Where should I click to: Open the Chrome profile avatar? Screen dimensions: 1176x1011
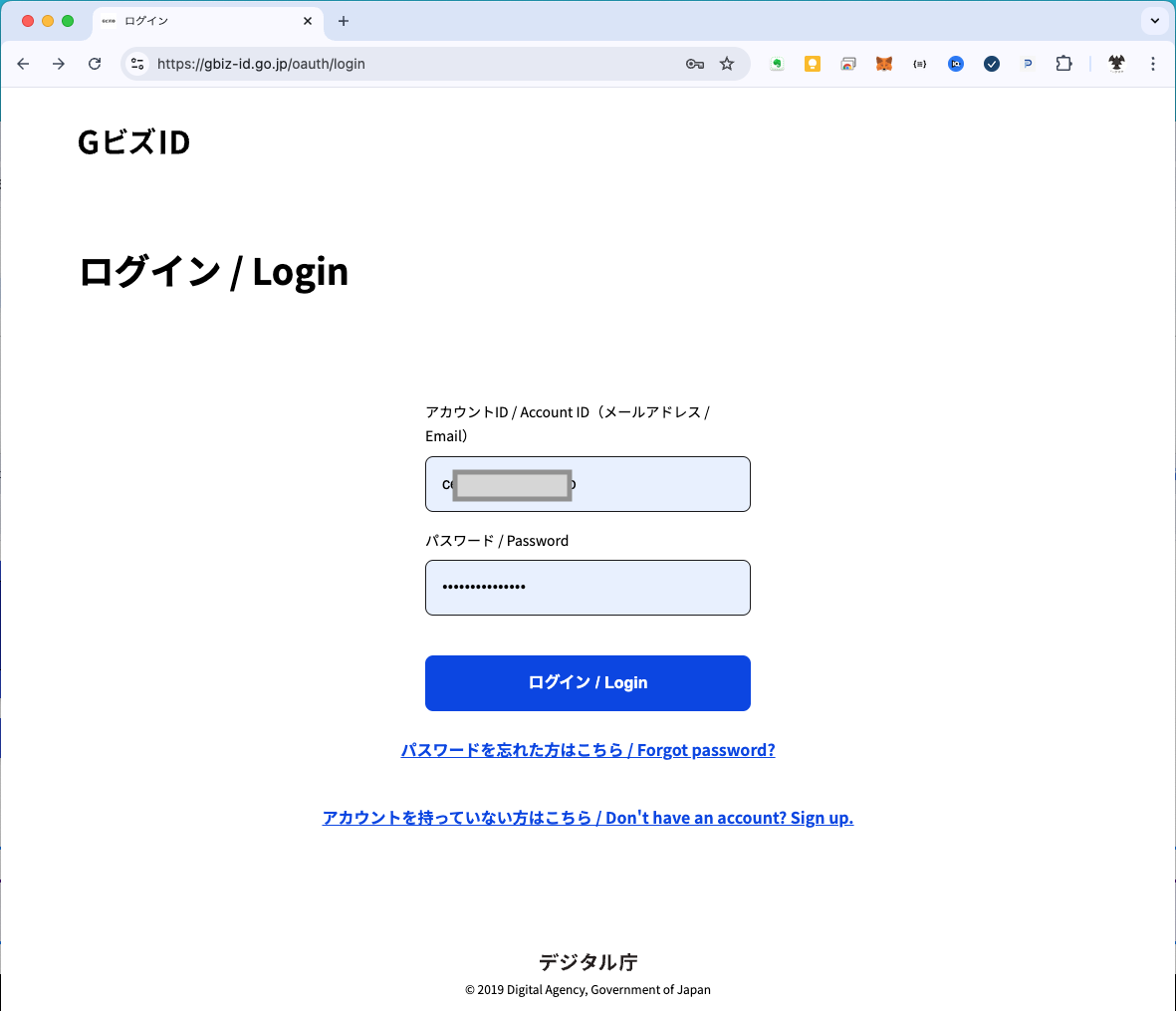coord(1117,64)
